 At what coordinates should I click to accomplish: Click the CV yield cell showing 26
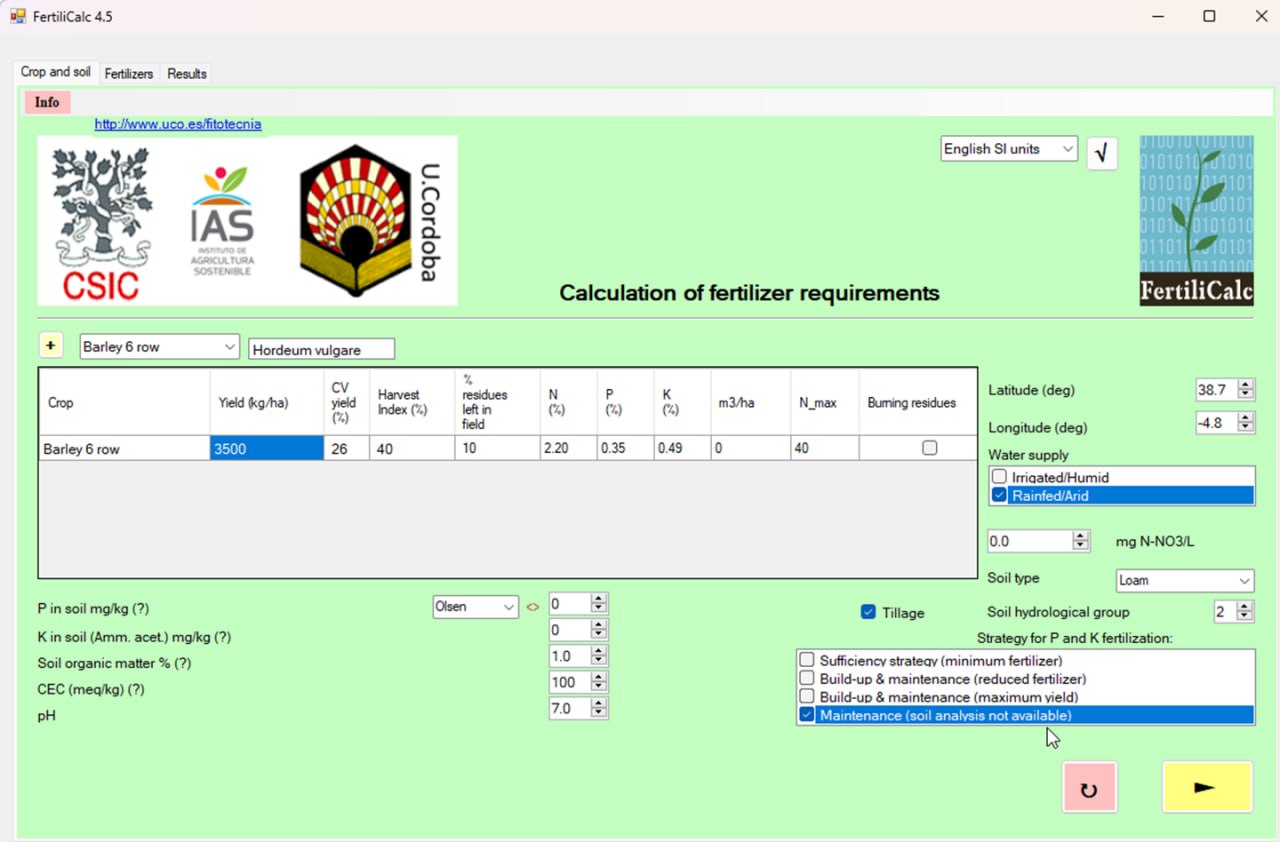point(346,448)
